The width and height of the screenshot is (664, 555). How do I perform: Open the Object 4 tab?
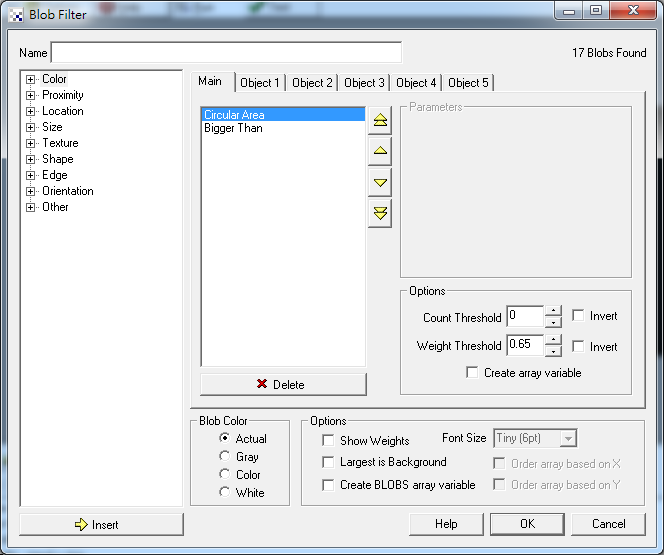(416, 83)
